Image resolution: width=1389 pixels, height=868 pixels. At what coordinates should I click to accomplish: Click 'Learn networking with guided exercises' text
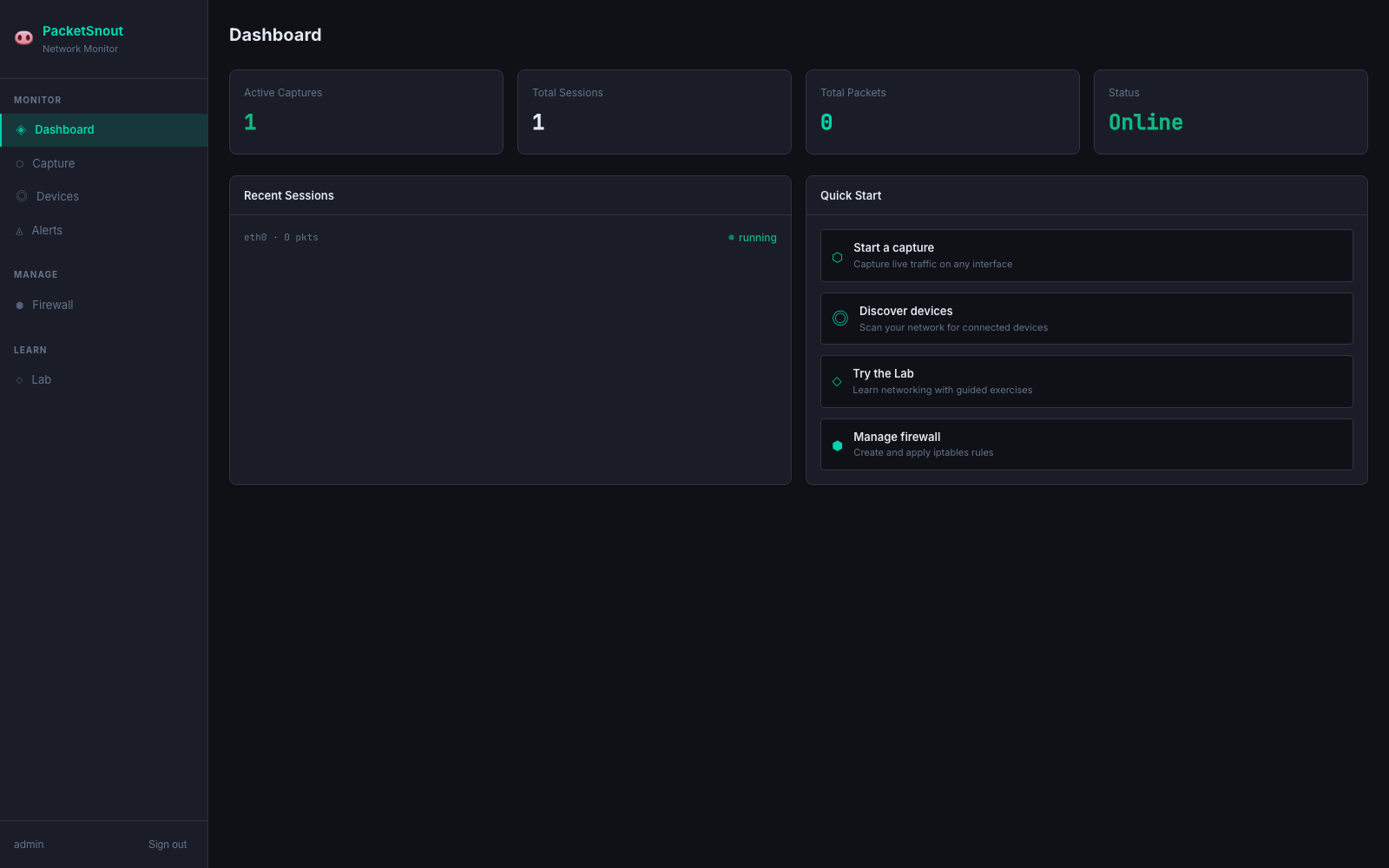(942, 391)
